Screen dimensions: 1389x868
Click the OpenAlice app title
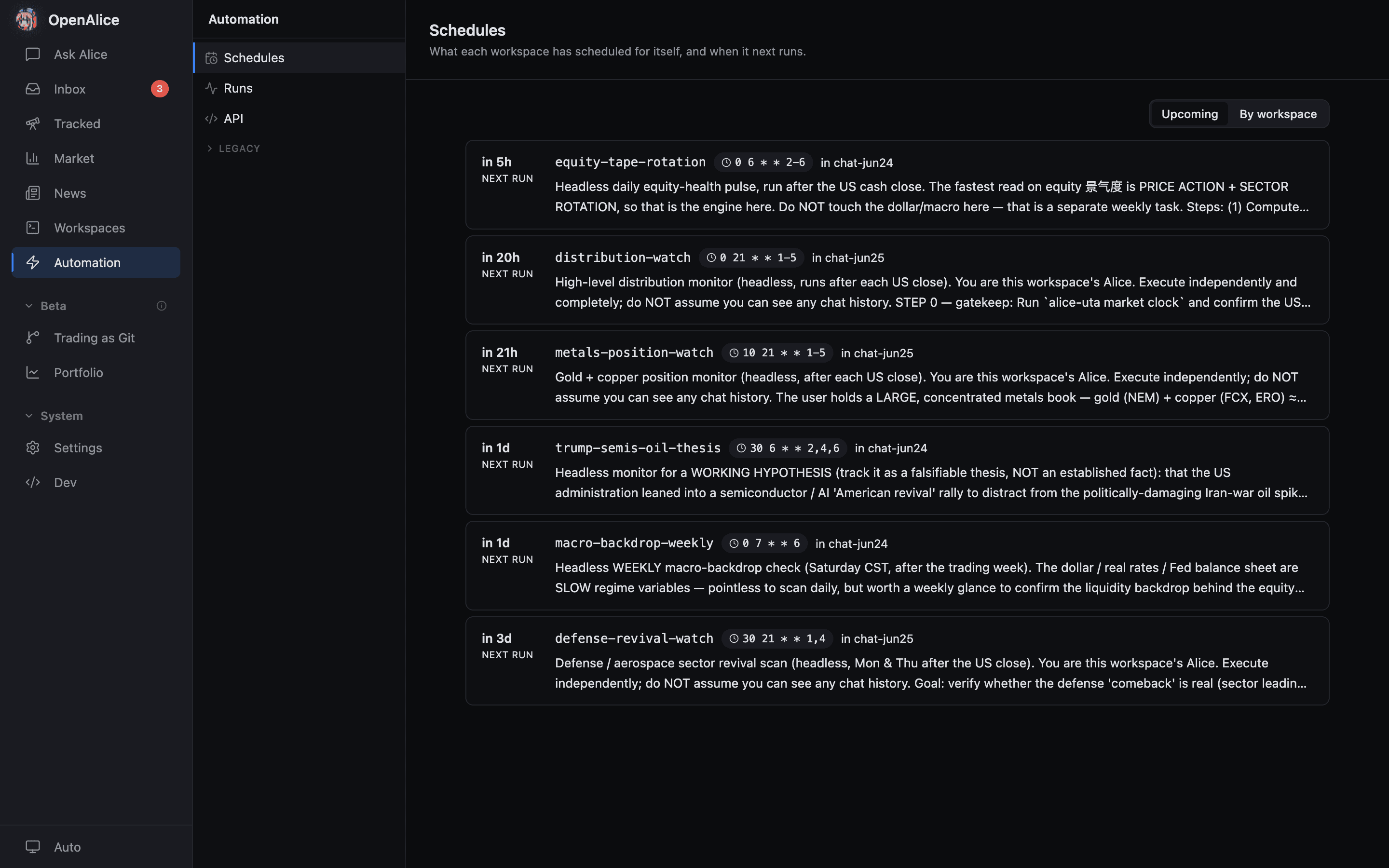84,20
